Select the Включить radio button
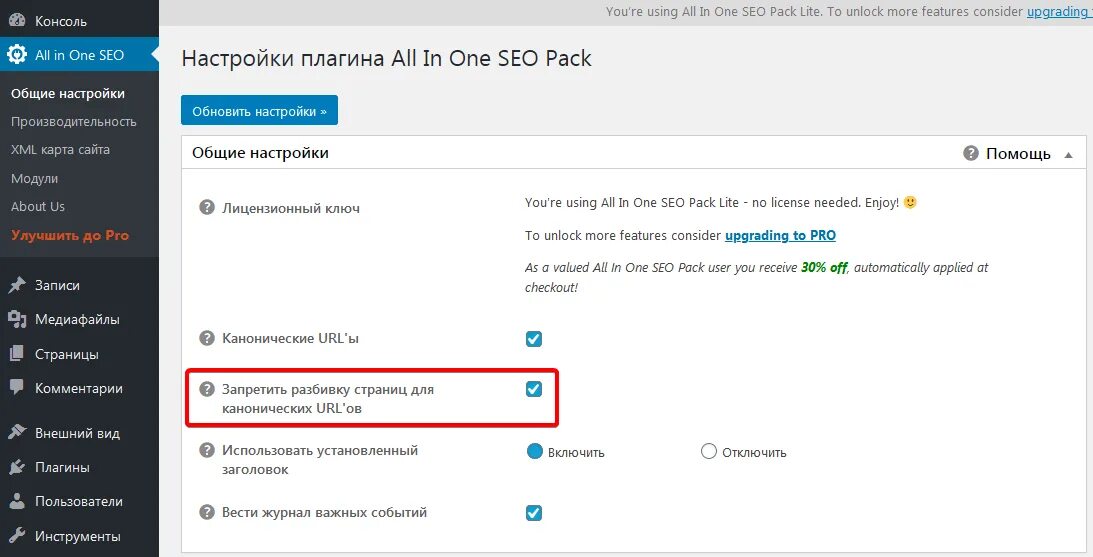The image size is (1093, 557). point(535,452)
